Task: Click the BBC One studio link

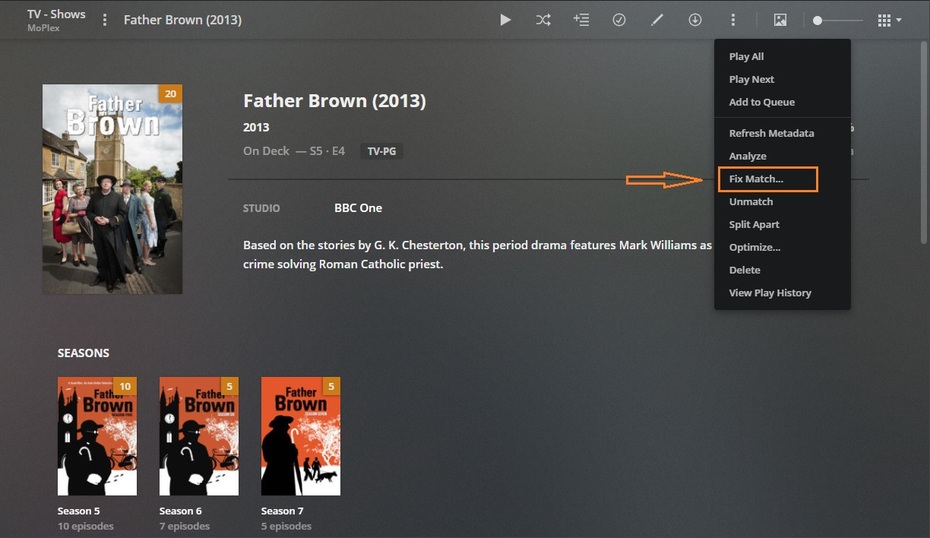Action: pyautogui.click(x=358, y=208)
